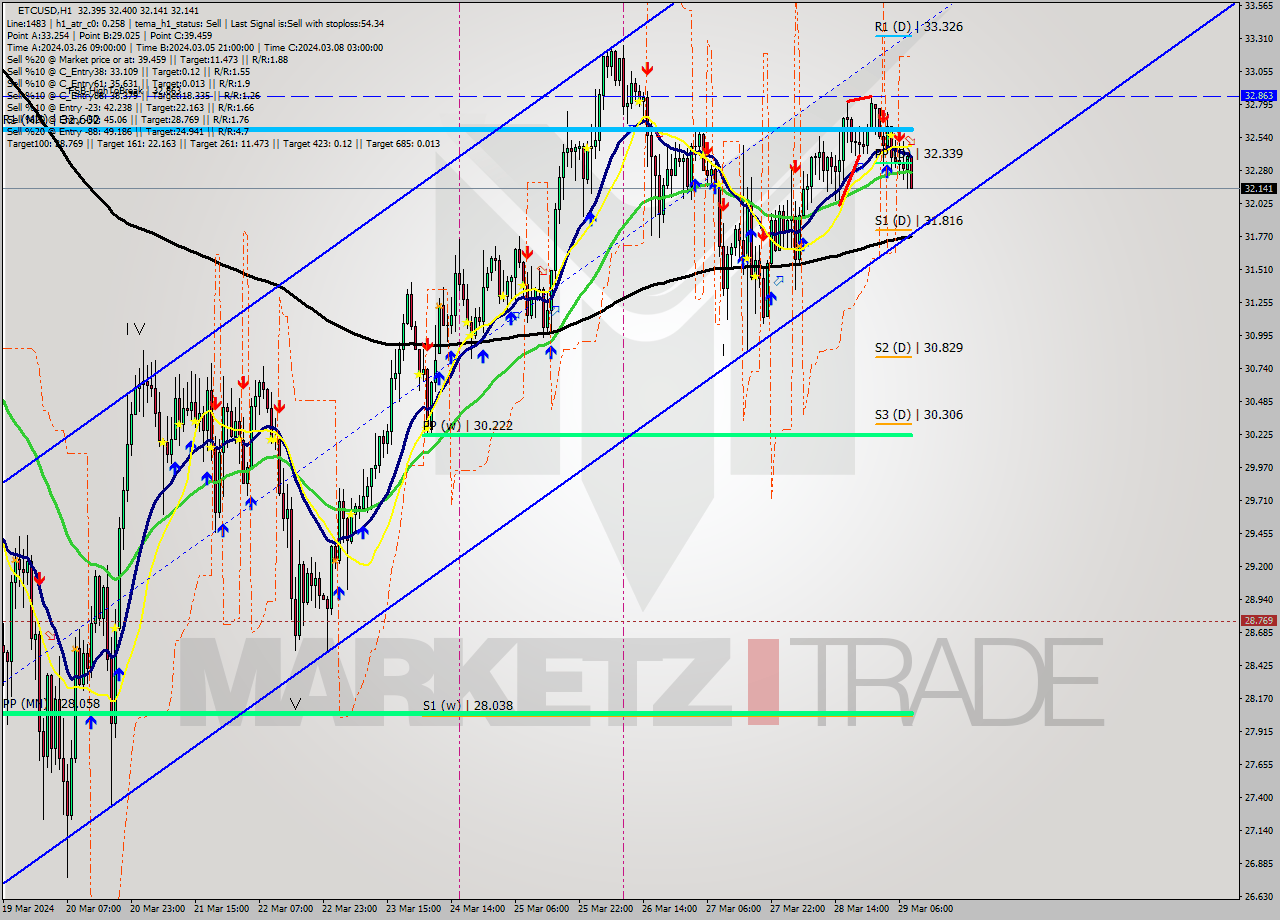This screenshot has height=920, width=1280.
Task: Click the '27 Mar 22:00' time label
Action: [797, 909]
